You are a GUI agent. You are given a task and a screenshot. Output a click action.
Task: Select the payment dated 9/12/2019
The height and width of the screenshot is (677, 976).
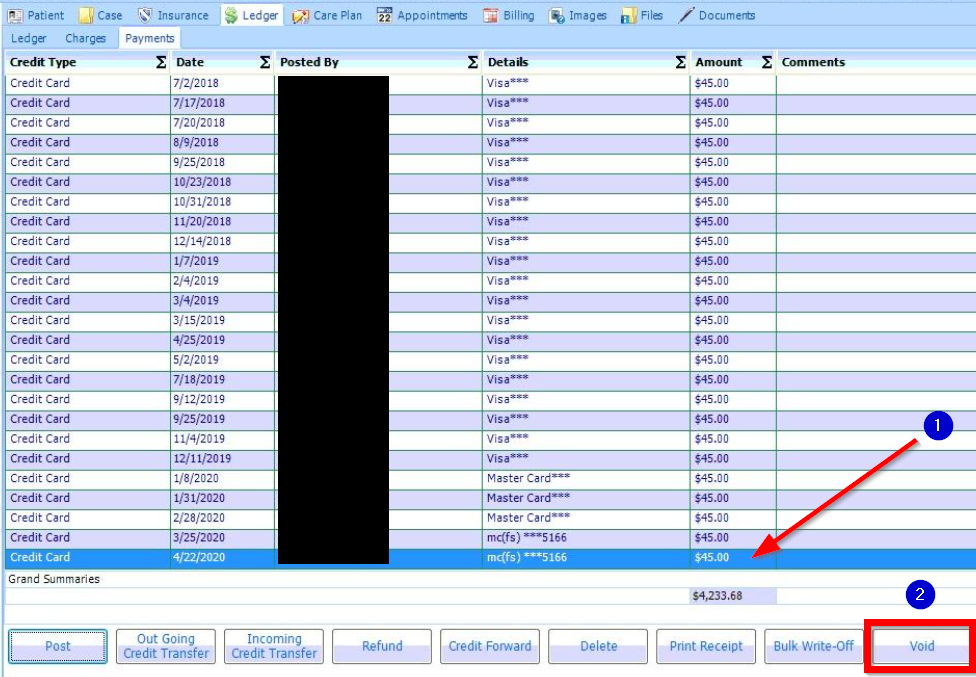pos(490,399)
